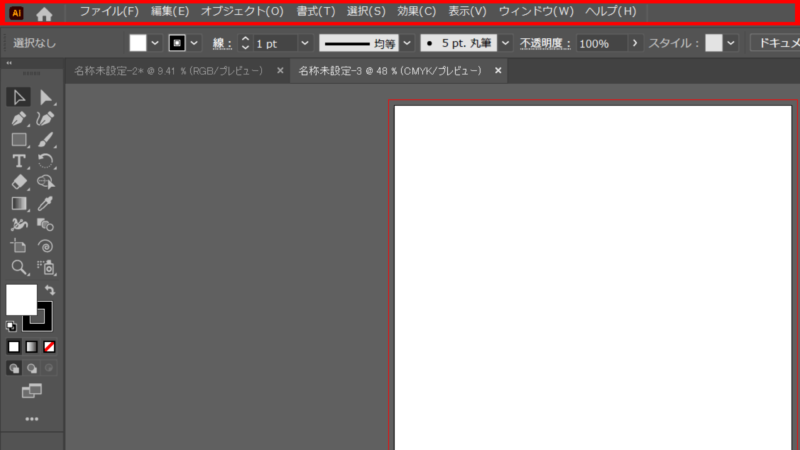Select the Rectangle tool
800x450 pixels.
tap(18, 140)
